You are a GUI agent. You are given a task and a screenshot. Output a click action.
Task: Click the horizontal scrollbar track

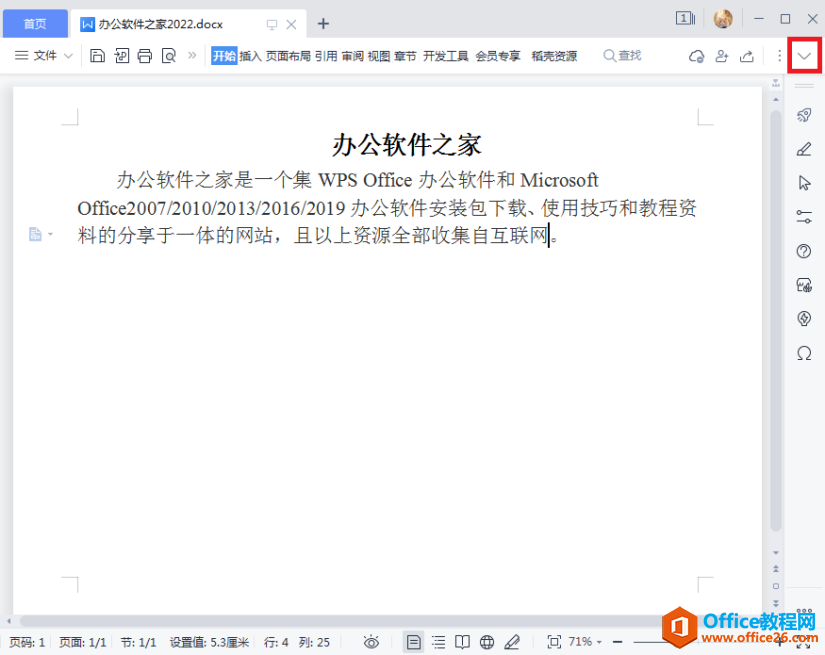pos(390,621)
